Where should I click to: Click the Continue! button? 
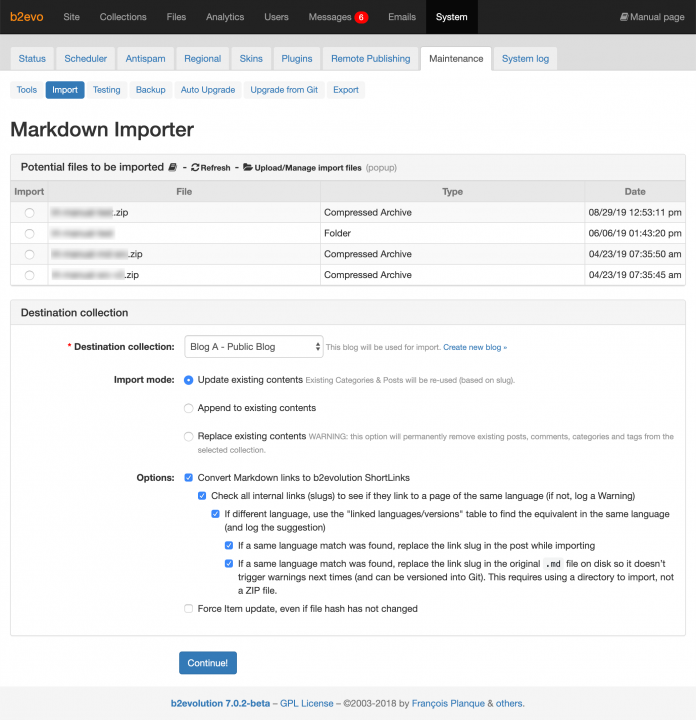[208, 663]
